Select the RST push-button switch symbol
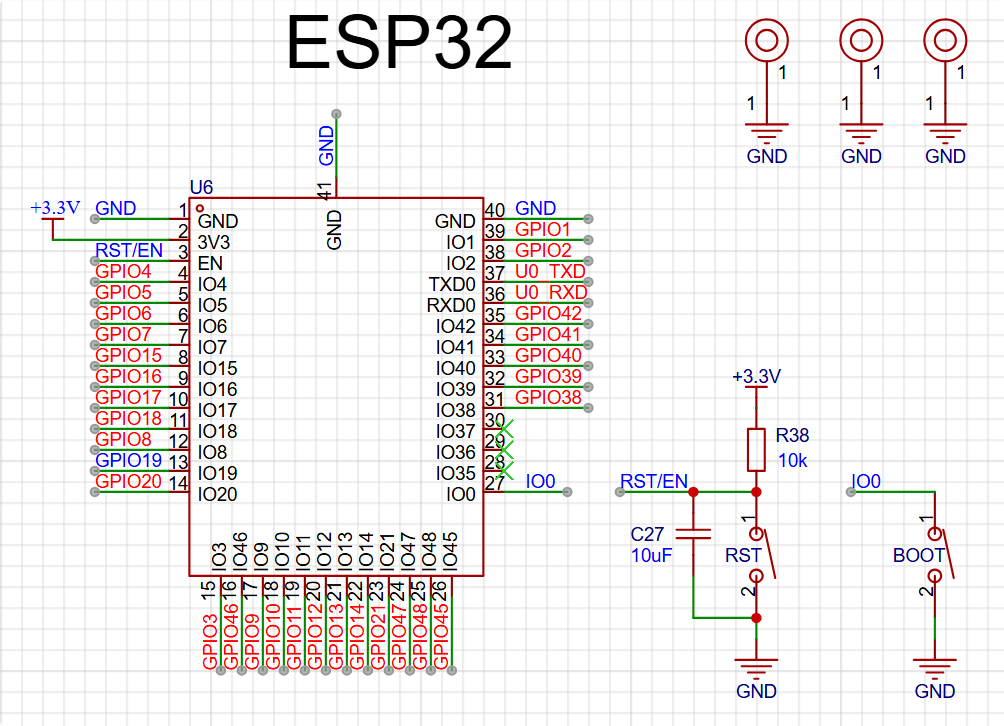 click(x=762, y=554)
